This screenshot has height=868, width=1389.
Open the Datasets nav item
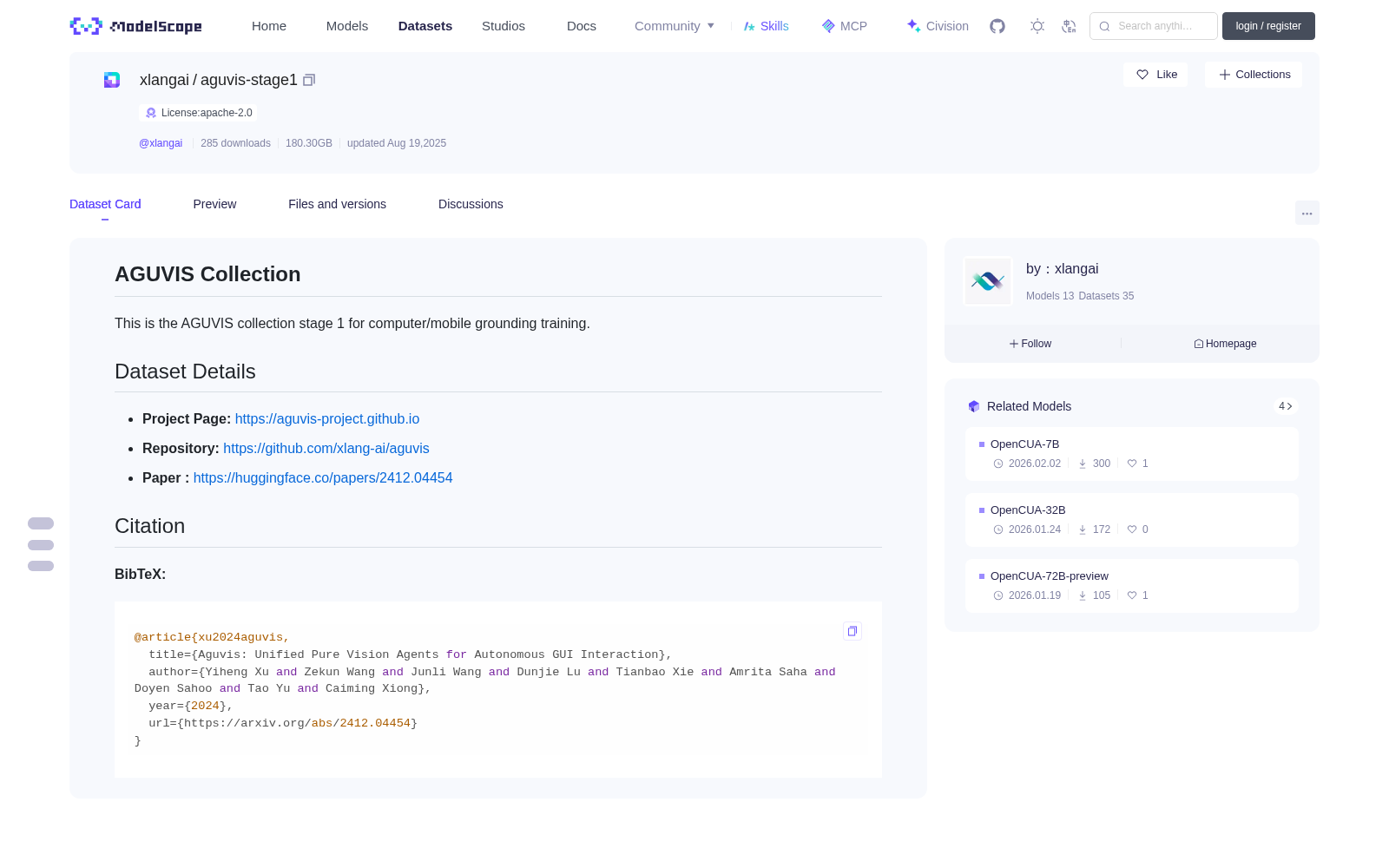click(425, 26)
